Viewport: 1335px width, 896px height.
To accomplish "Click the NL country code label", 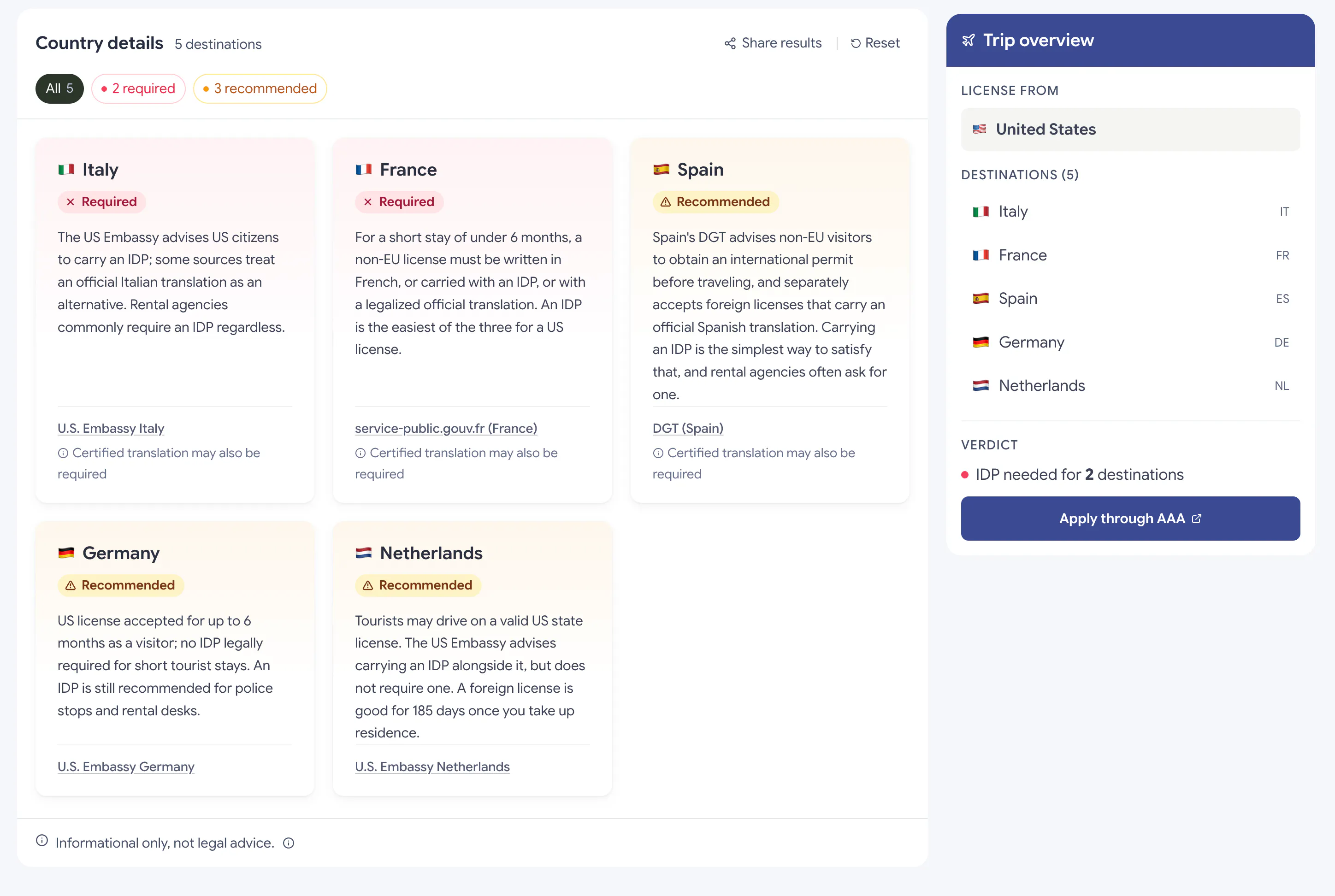I will [1282, 386].
